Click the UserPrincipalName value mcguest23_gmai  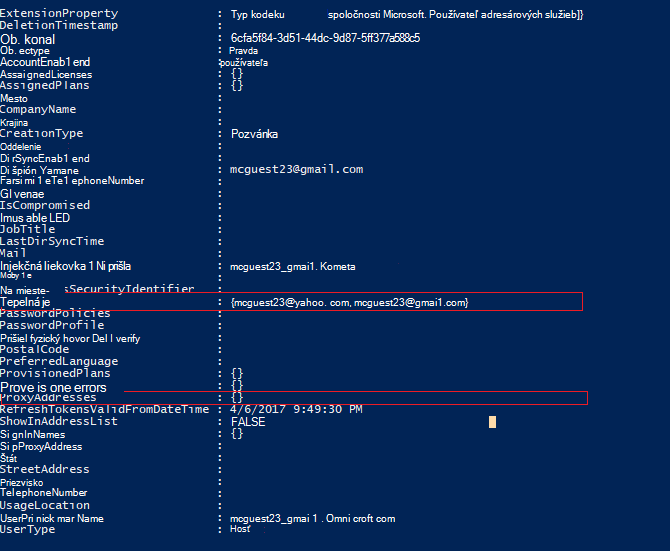312,519
